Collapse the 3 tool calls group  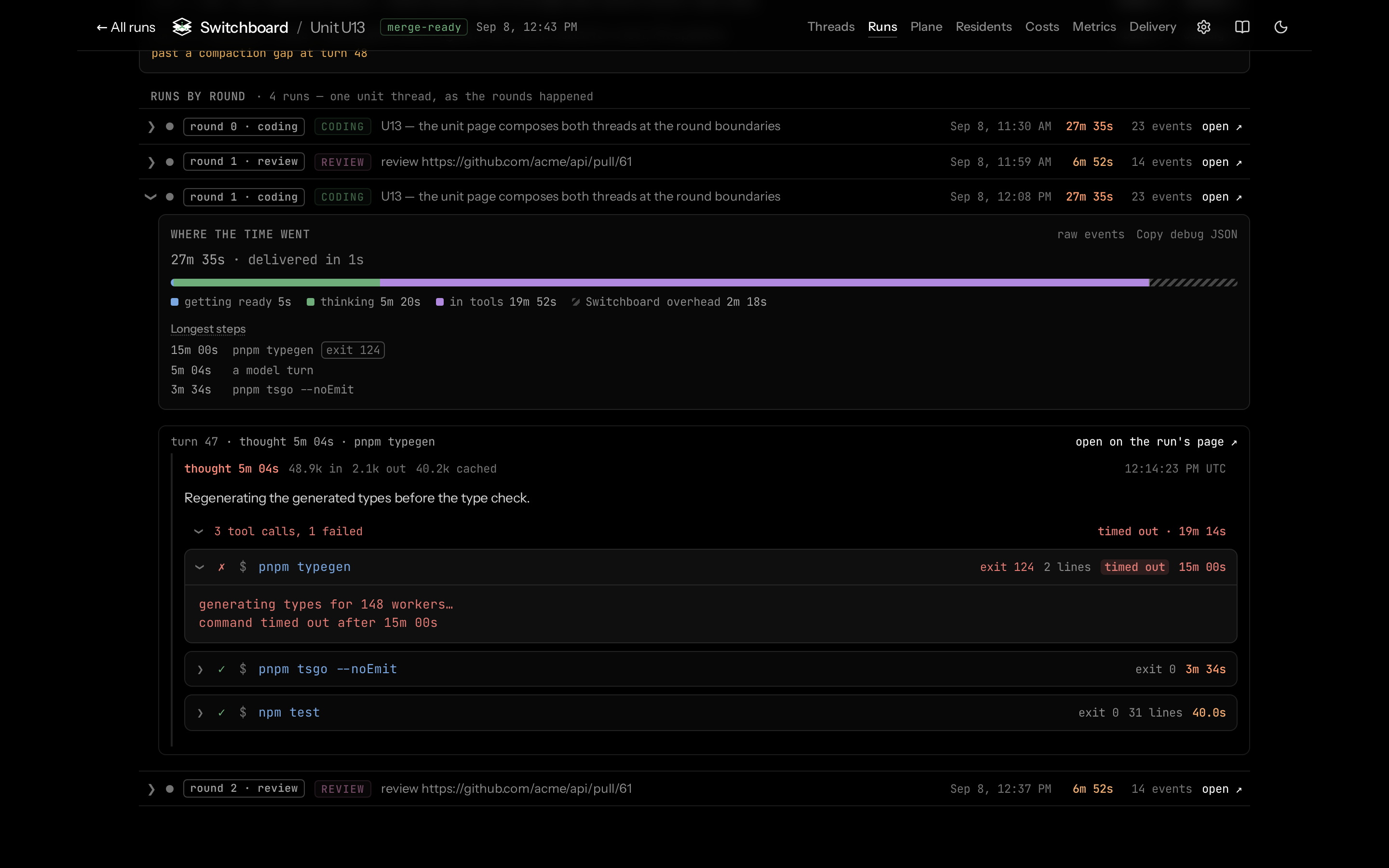click(x=199, y=531)
